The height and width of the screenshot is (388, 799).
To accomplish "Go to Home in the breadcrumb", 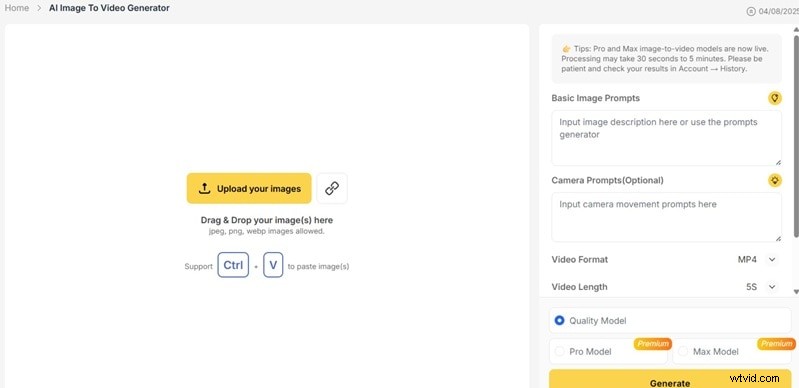I will pos(17,8).
